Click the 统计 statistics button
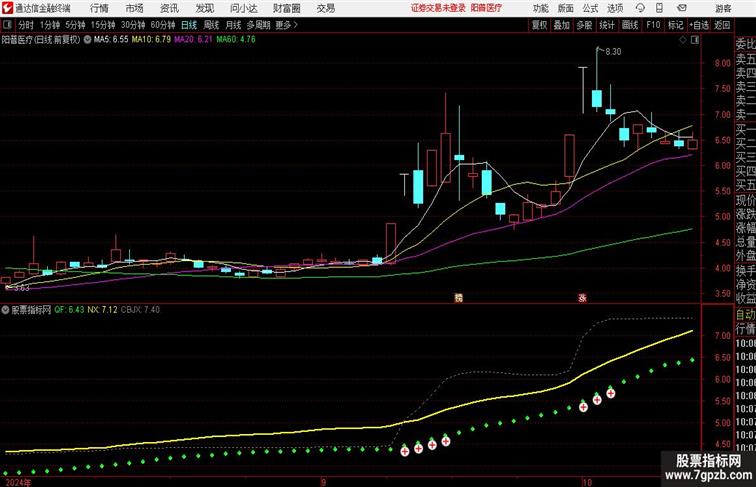Viewport: 756px width, 487px height. click(x=607, y=25)
